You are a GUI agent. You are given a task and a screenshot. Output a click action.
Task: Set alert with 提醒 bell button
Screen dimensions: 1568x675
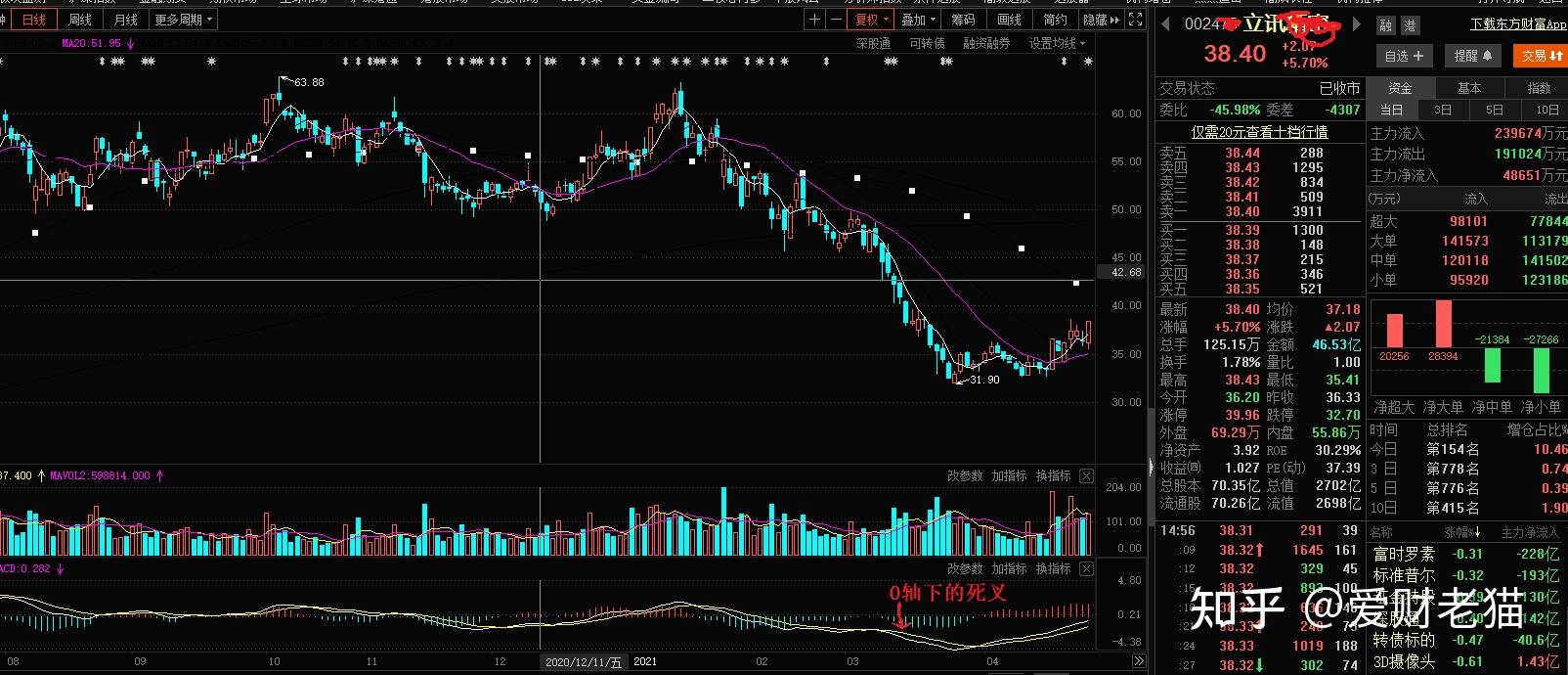[1472, 56]
